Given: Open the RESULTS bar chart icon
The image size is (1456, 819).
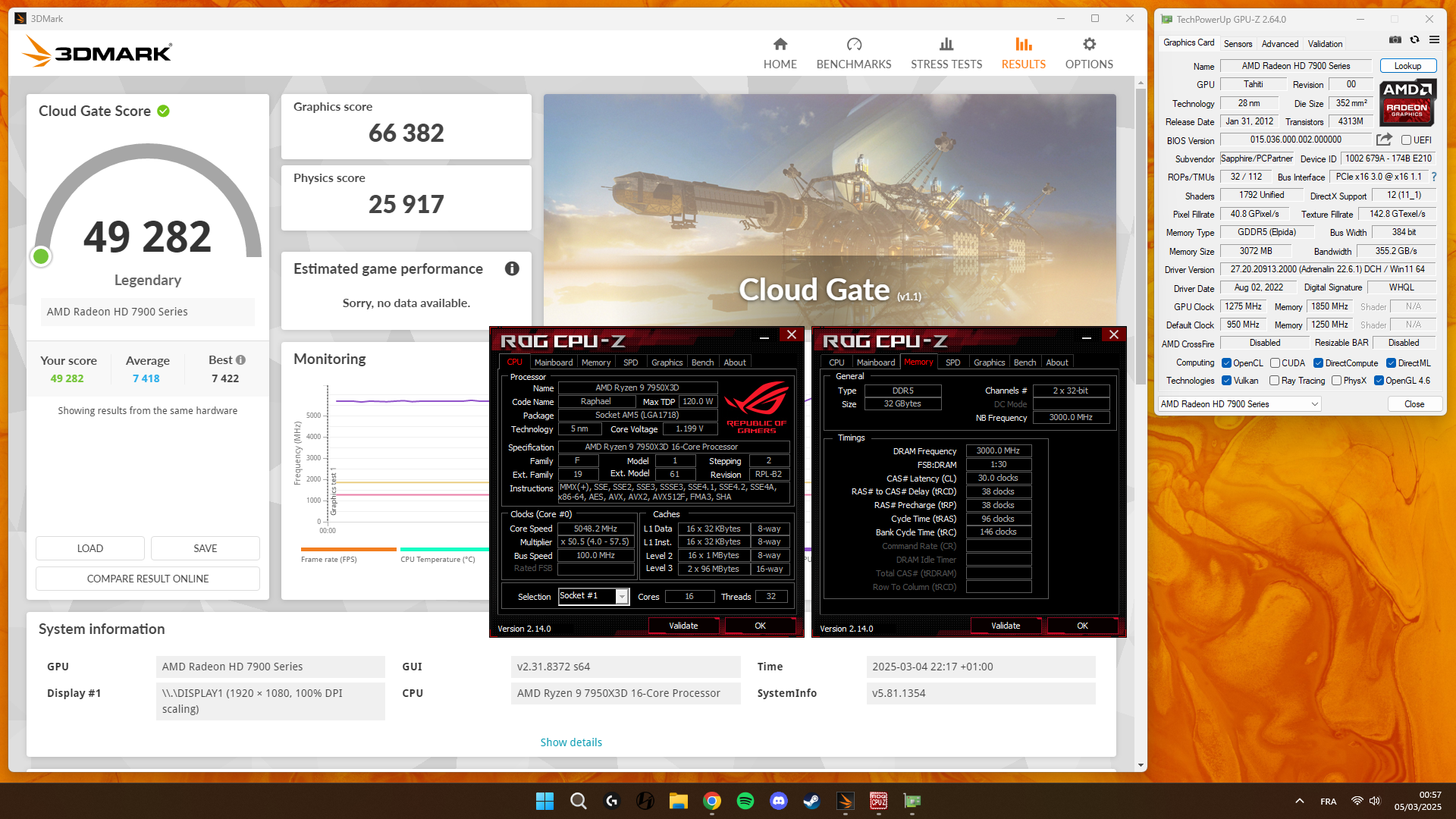Looking at the screenshot, I should (1024, 44).
